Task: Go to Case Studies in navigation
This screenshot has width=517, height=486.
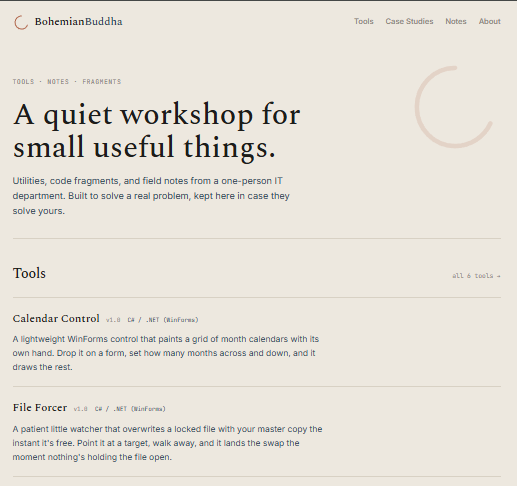Action: [409, 21]
